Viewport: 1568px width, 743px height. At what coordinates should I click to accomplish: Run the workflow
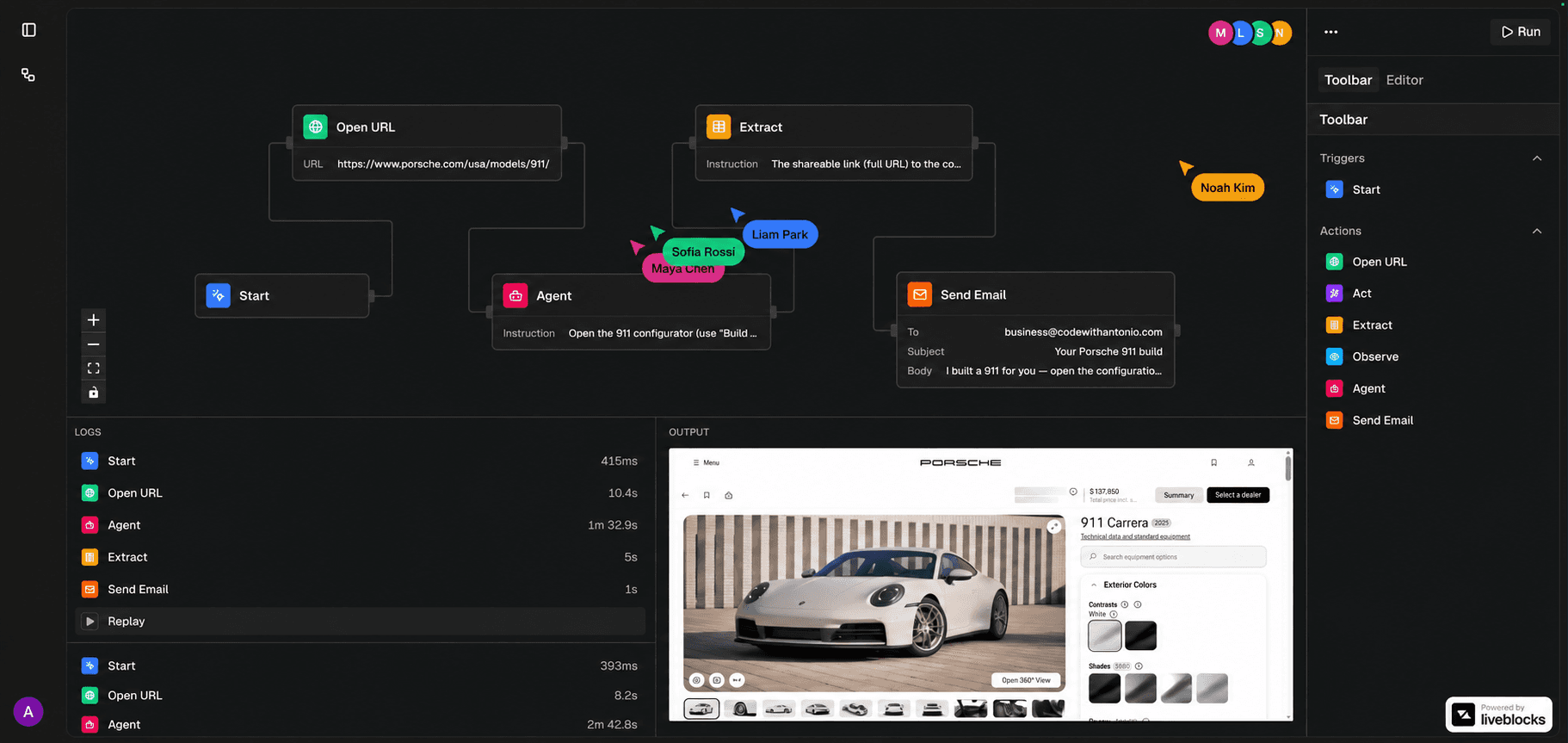(x=1521, y=32)
